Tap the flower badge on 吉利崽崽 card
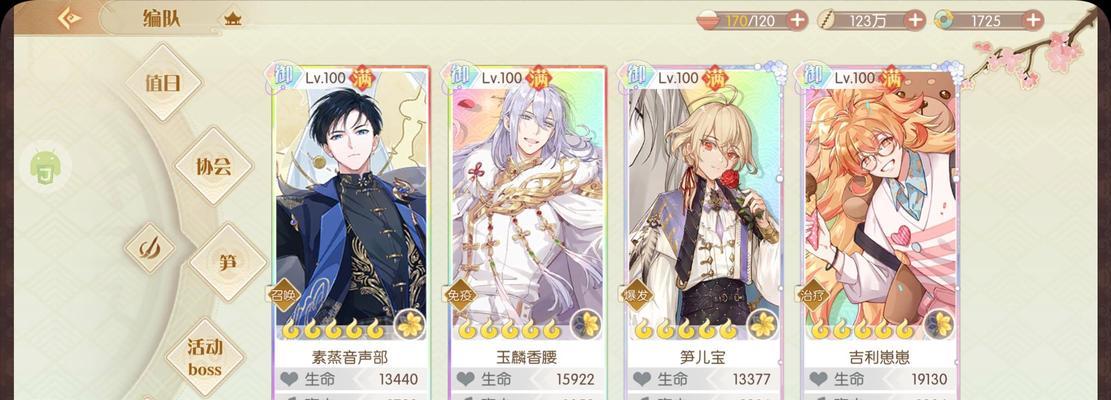 coord(940,324)
